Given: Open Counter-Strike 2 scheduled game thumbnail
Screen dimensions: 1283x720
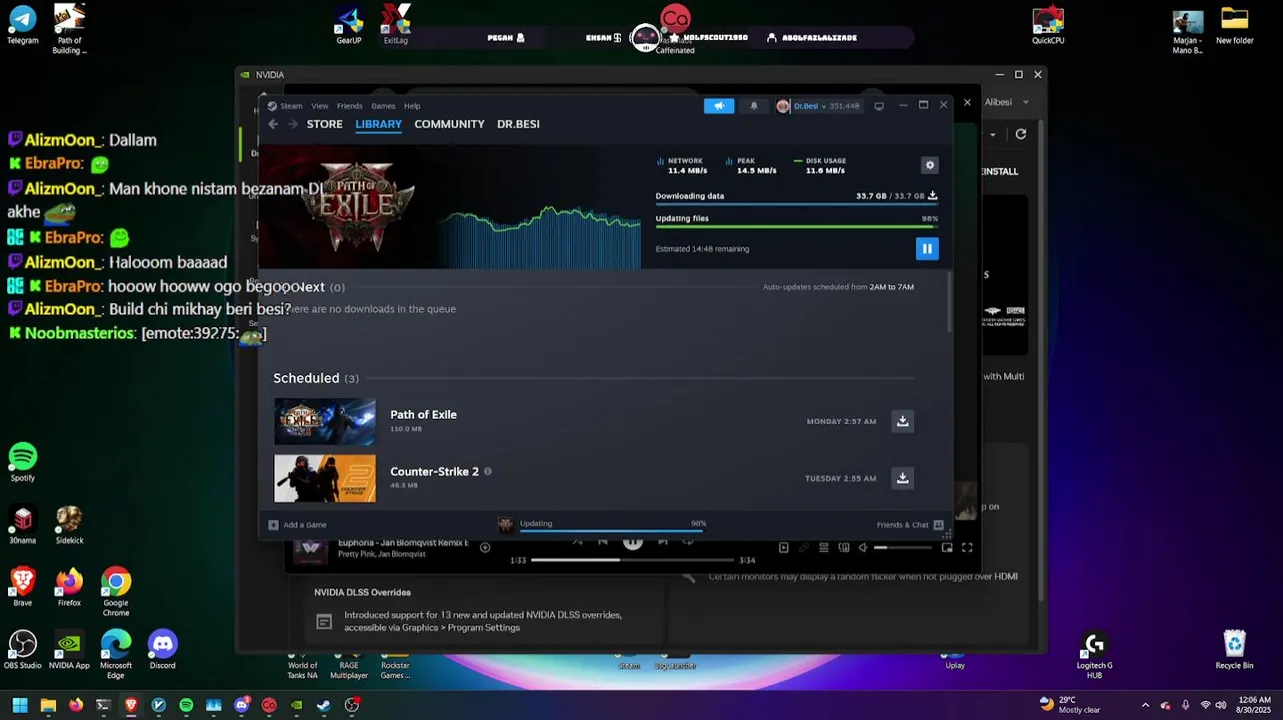Looking at the screenshot, I should (x=325, y=479).
